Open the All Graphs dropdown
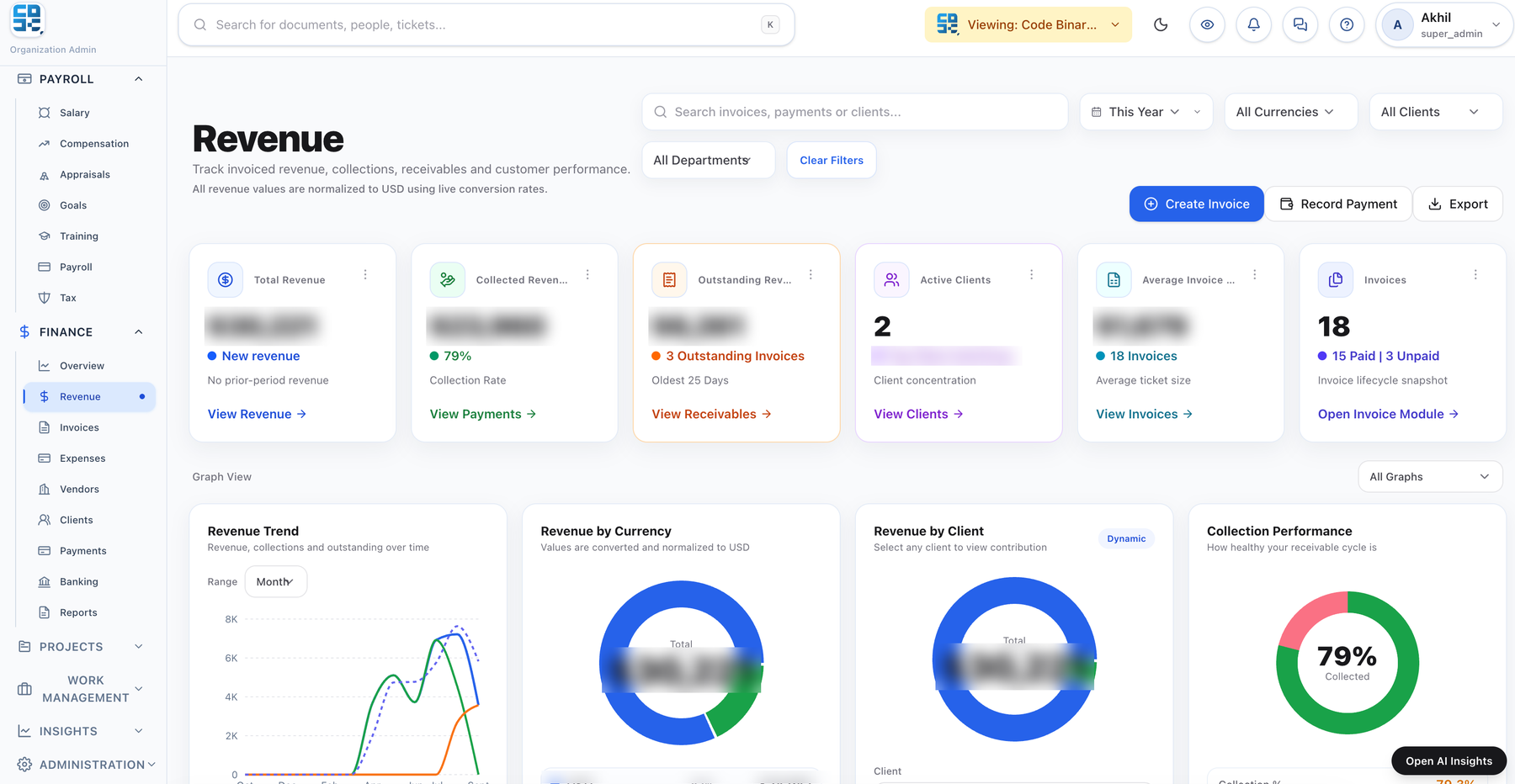The width and height of the screenshot is (1515, 784). pyautogui.click(x=1430, y=477)
